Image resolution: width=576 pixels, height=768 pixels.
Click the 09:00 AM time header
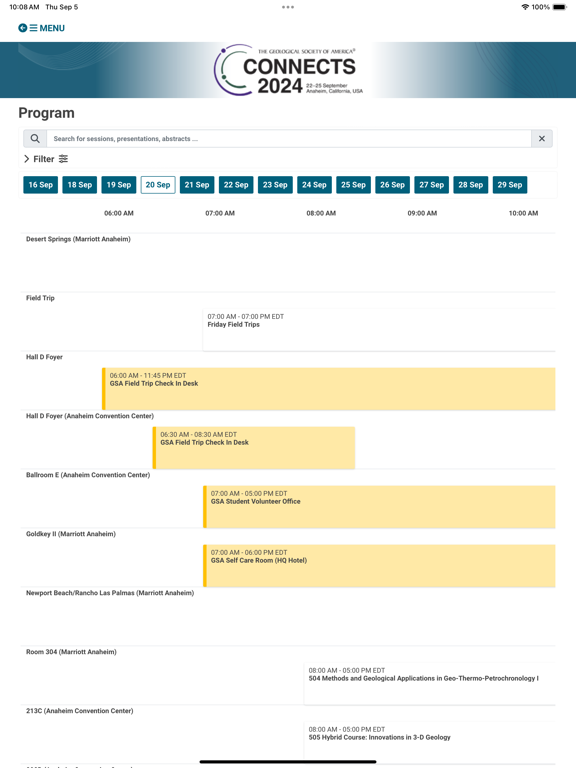click(422, 213)
